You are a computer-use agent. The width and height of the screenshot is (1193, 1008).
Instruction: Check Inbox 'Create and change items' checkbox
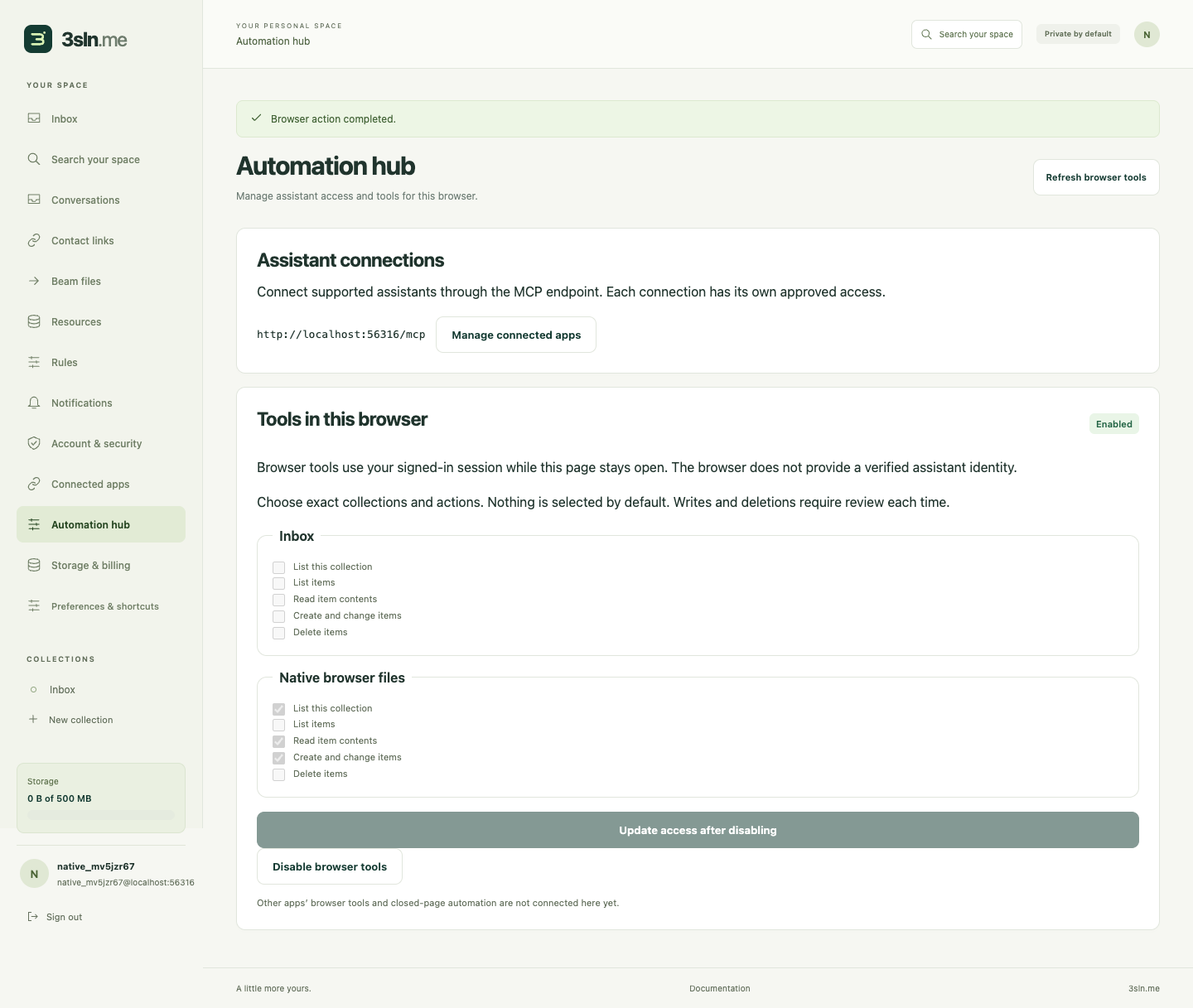click(278, 616)
